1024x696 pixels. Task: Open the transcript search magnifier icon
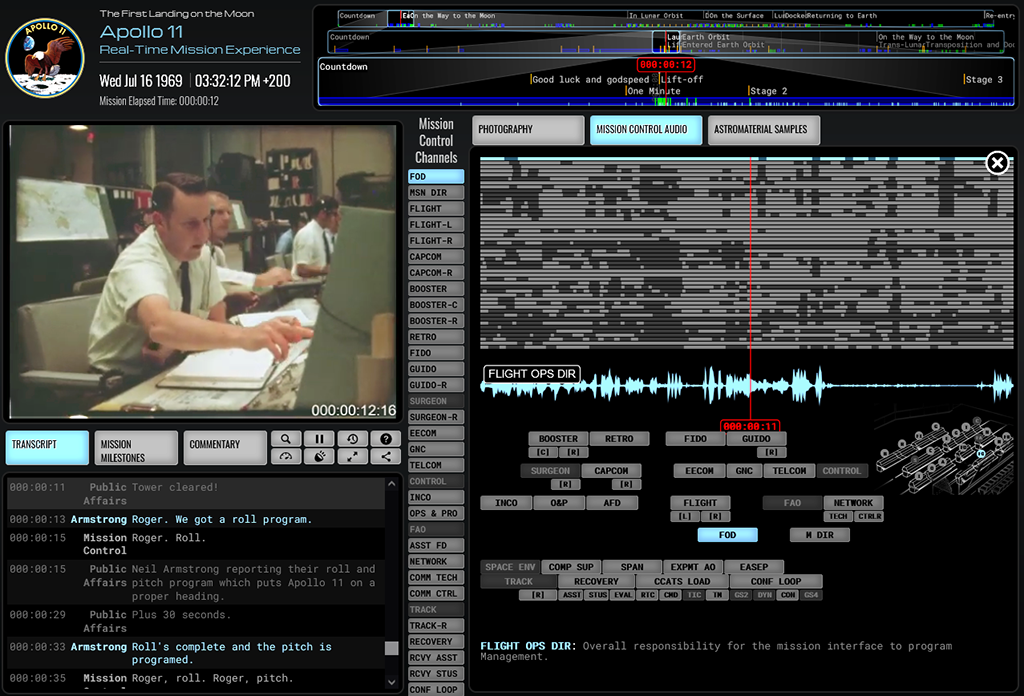coord(286,439)
